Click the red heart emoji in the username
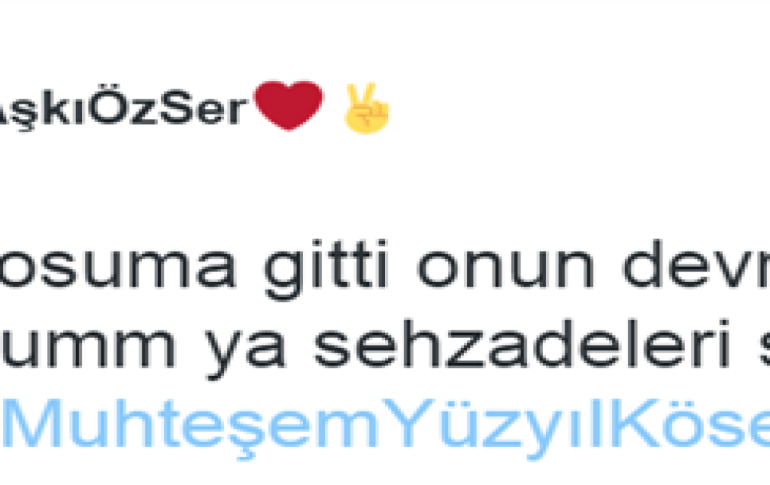 (288, 106)
